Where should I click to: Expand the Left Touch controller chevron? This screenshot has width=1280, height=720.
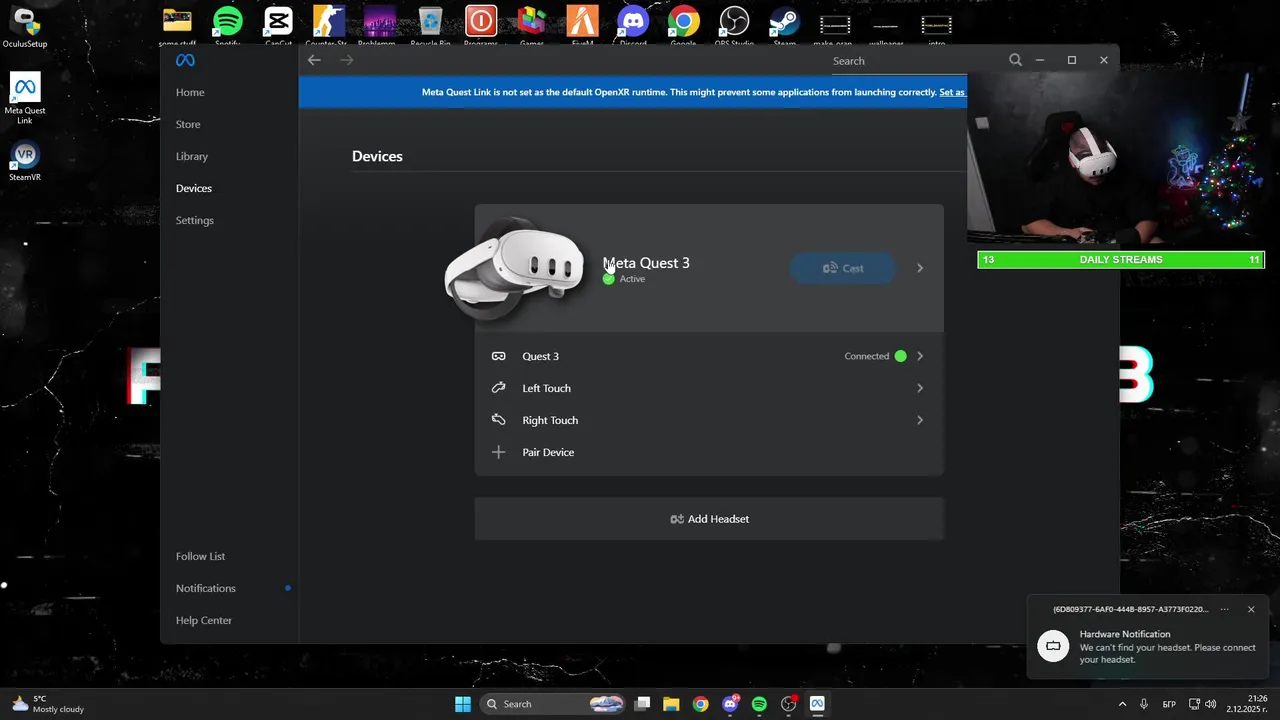(x=920, y=388)
